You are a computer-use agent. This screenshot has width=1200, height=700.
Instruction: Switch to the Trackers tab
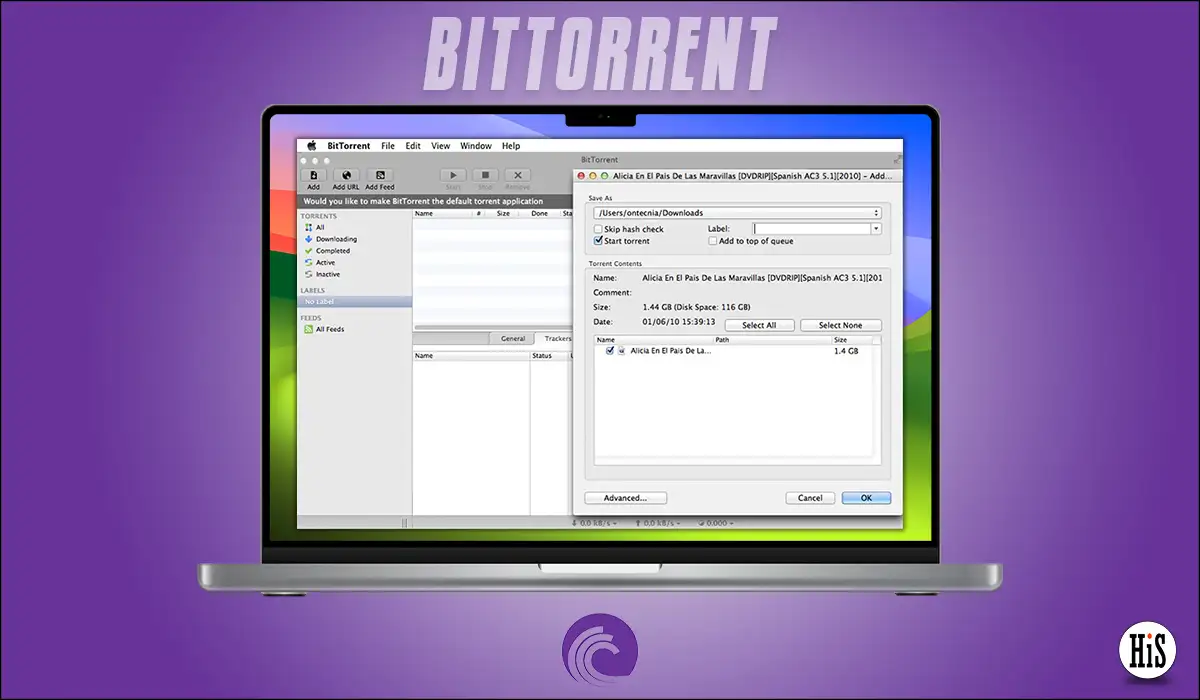click(556, 339)
